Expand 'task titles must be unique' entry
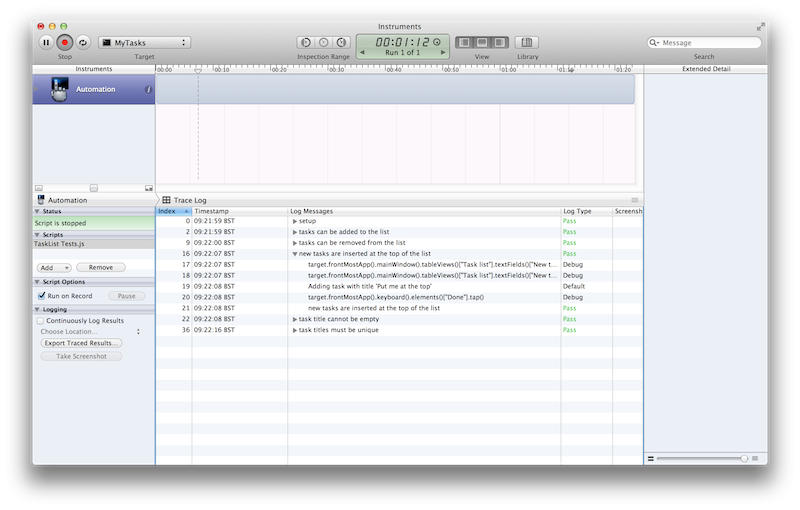This screenshot has height=510, width=800. [x=294, y=330]
